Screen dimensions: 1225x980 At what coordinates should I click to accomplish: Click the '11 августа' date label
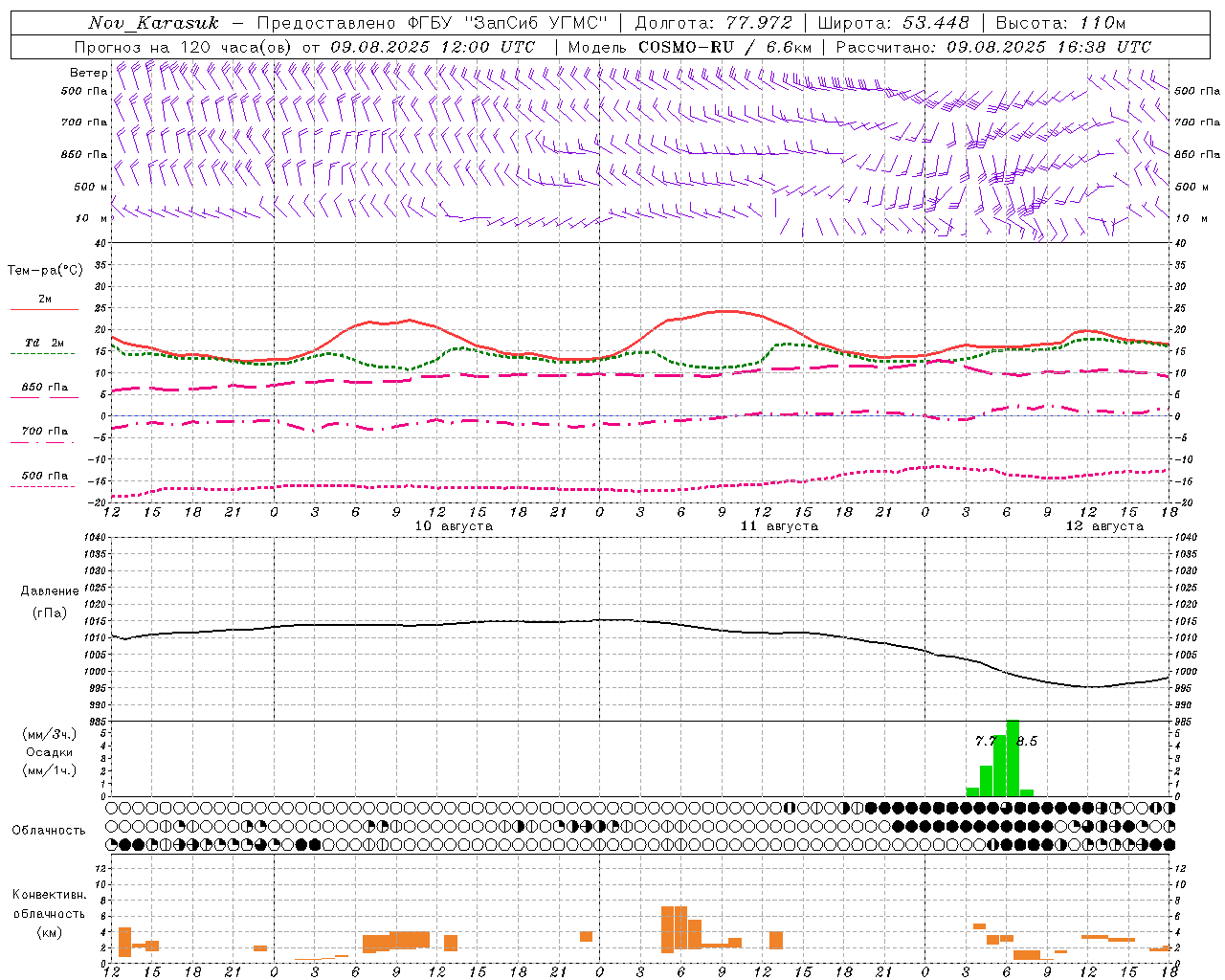click(779, 526)
